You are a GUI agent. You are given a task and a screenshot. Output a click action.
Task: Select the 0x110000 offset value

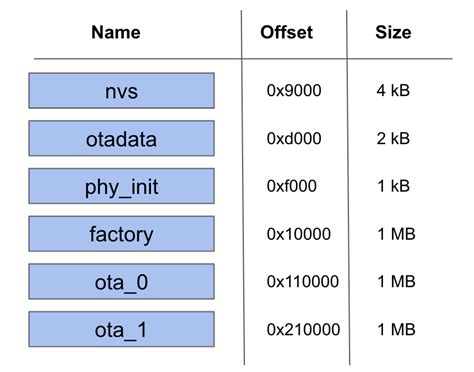click(x=303, y=281)
